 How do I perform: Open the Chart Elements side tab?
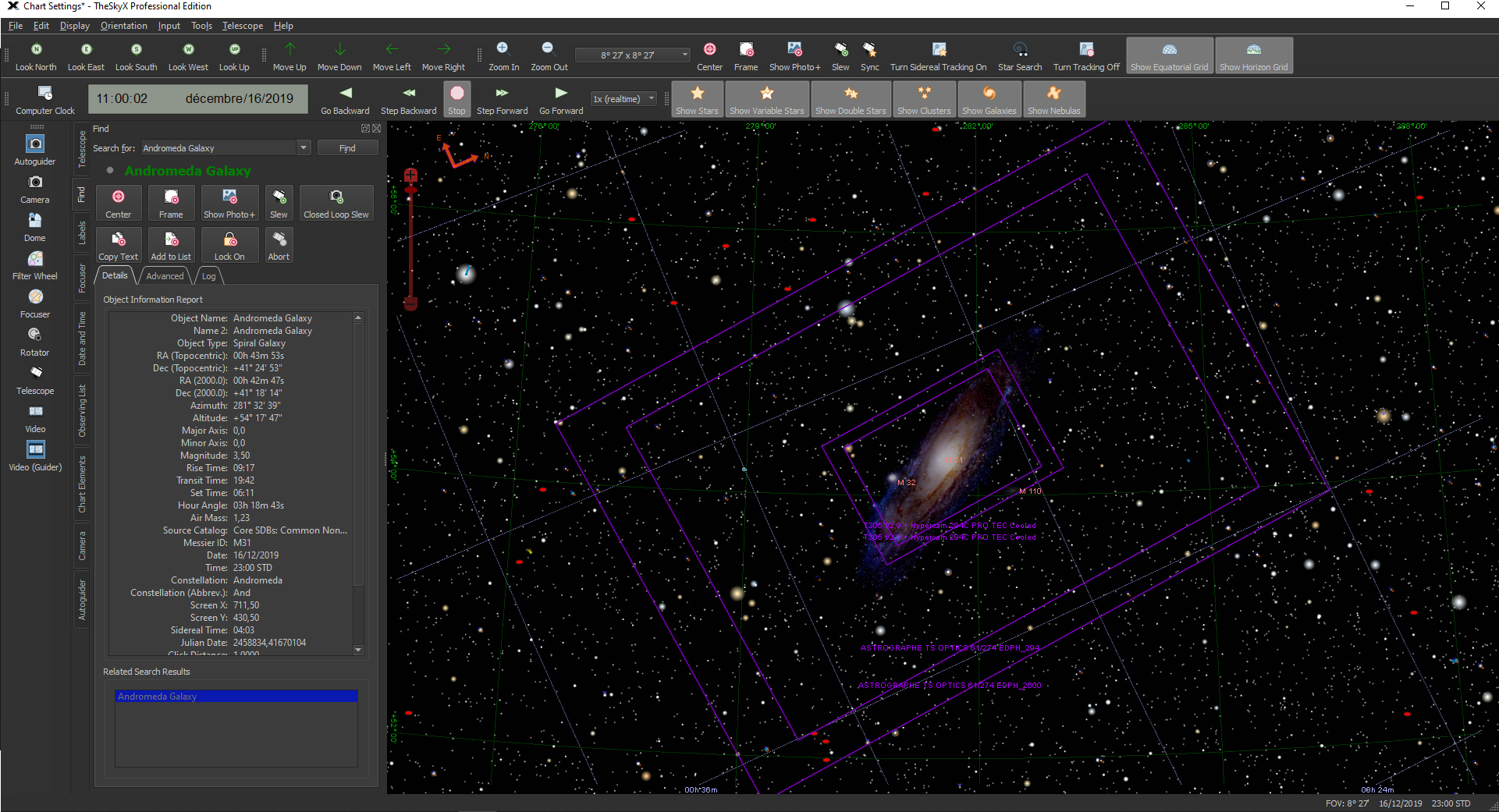pyautogui.click(x=82, y=484)
